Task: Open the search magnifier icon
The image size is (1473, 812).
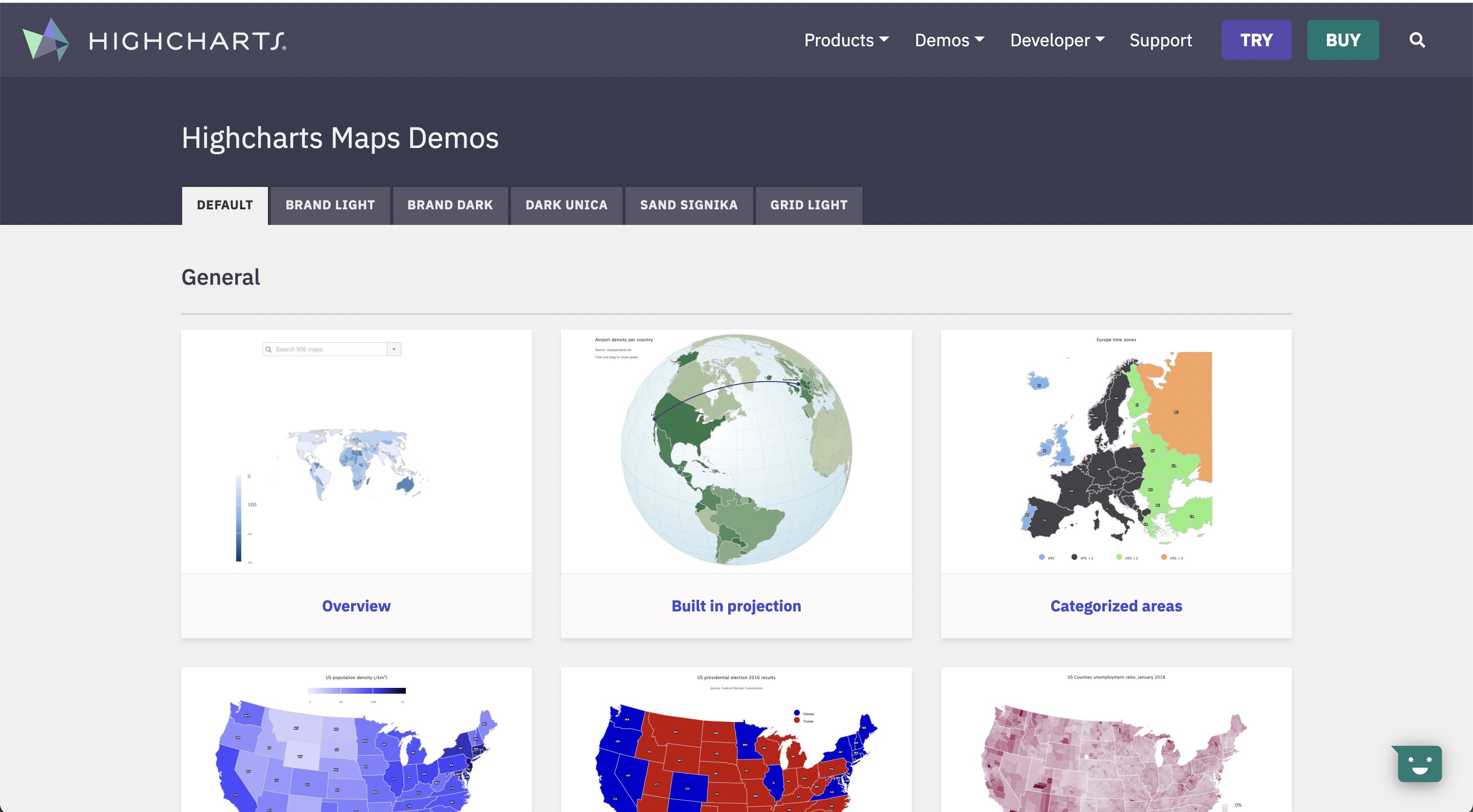Action: (1416, 40)
